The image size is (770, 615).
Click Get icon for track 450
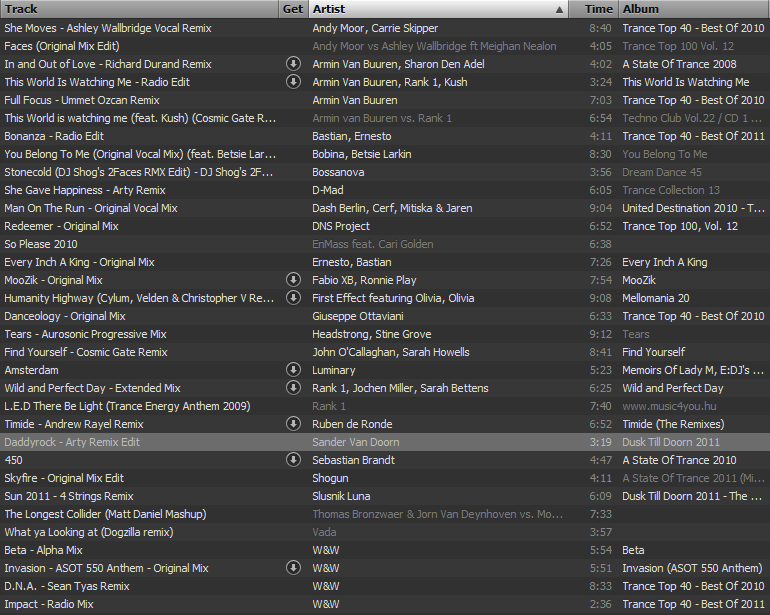point(293,460)
